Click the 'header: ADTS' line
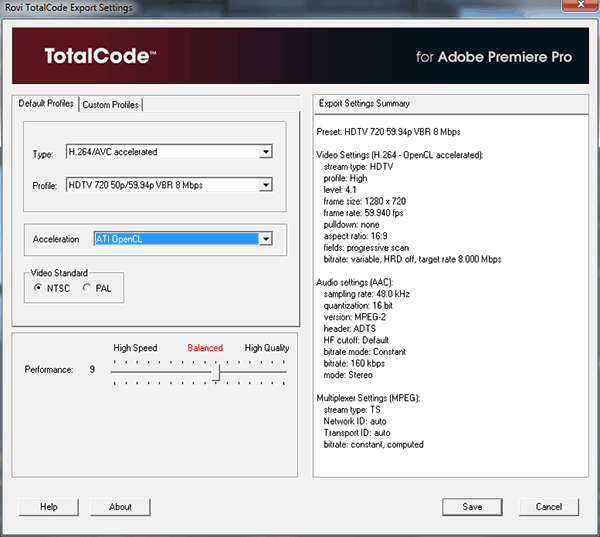Viewport: 600px width, 537px height. [349, 328]
